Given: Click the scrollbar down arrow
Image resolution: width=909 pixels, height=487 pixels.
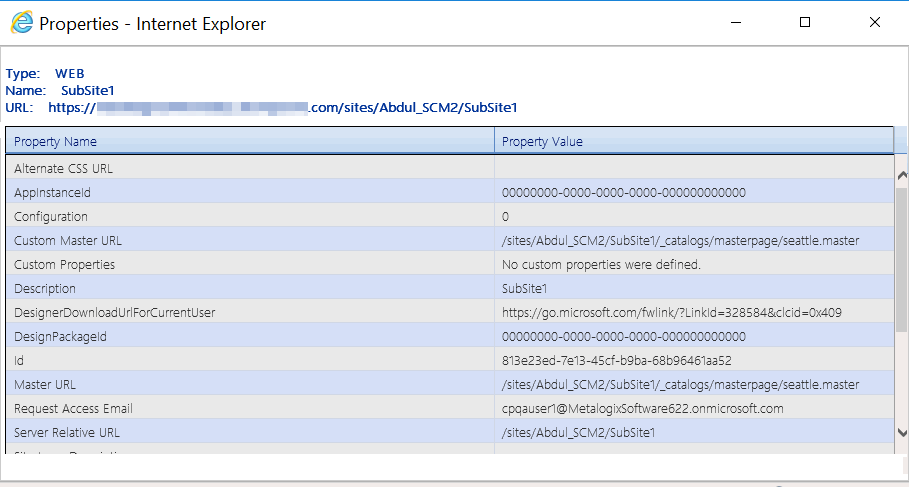Looking at the screenshot, I should [x=901, y=432].
